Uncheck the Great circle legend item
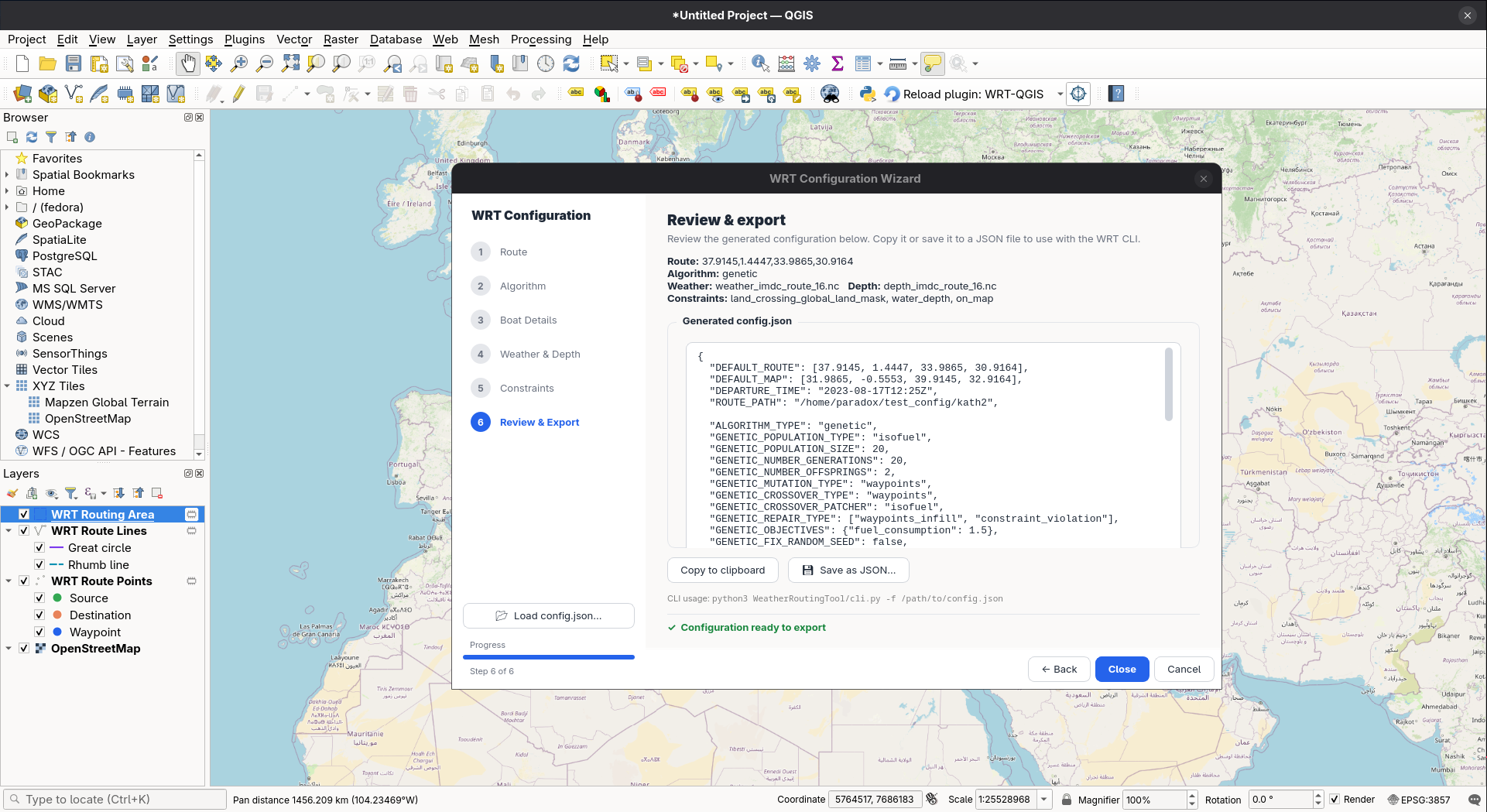Screen dimensions: 1487x812 (x=39, y=548)
